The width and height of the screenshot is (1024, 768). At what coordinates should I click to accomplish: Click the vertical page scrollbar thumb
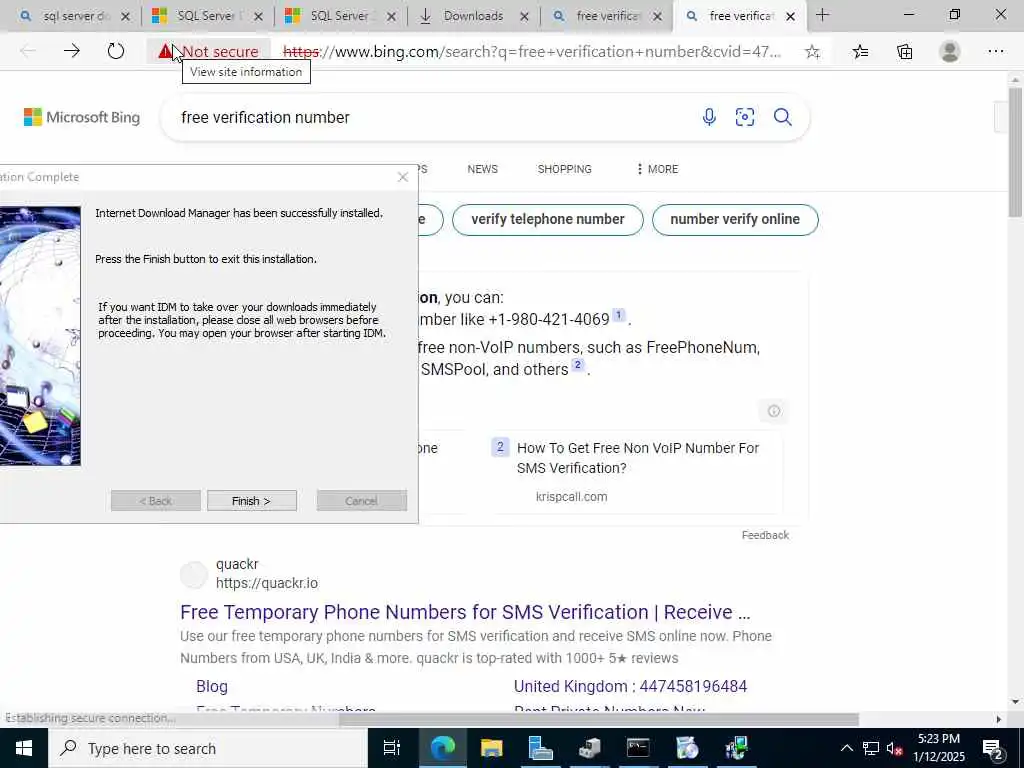tap(1015, 152)
